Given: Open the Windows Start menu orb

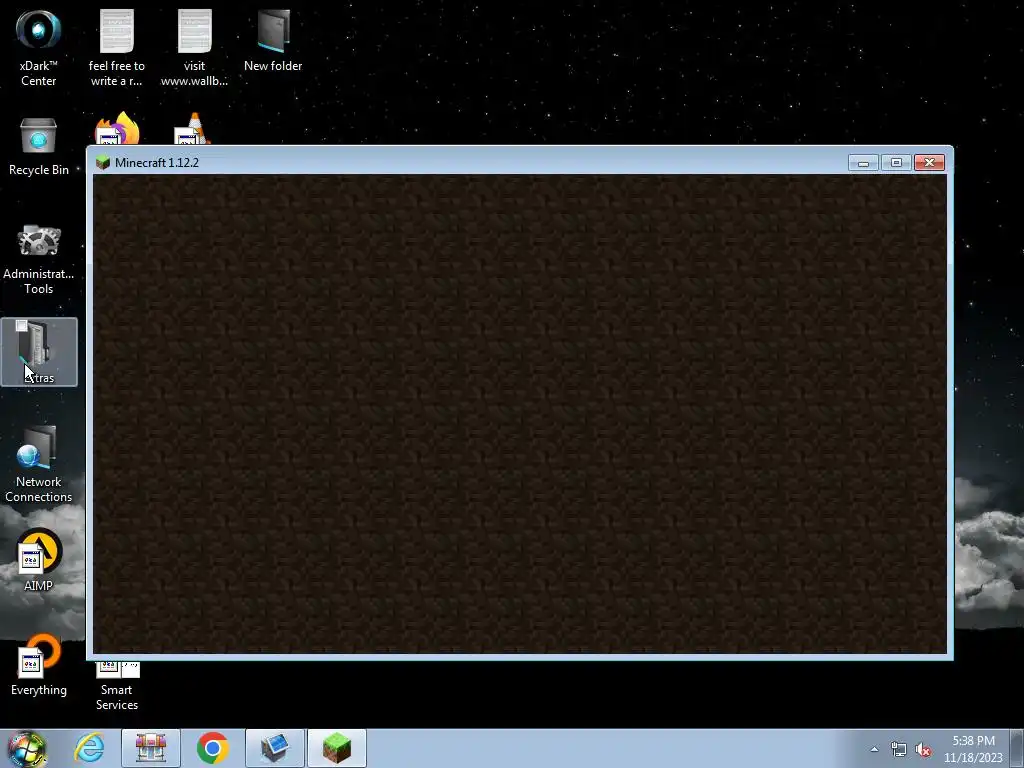Looking at the screenshot, I should pyautogui.click(x=27, y=748).
